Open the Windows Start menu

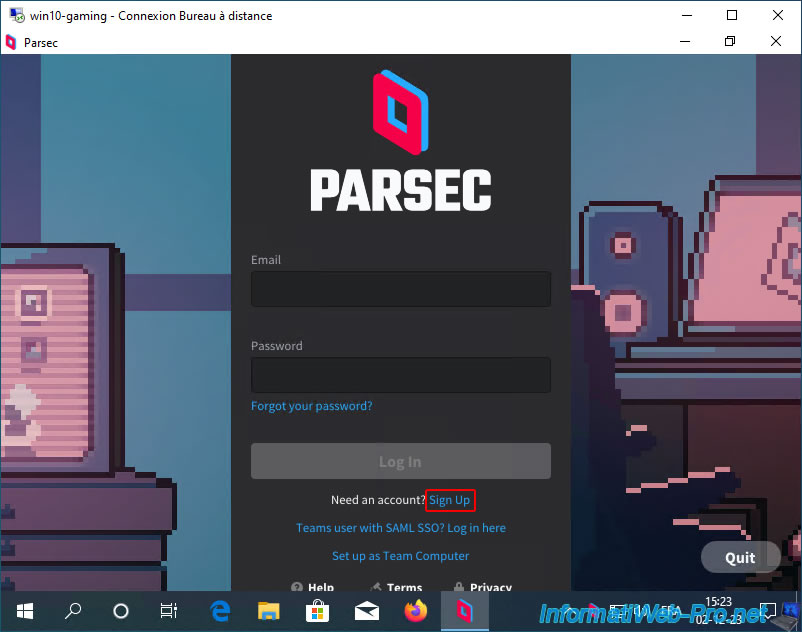coord(25,611)
